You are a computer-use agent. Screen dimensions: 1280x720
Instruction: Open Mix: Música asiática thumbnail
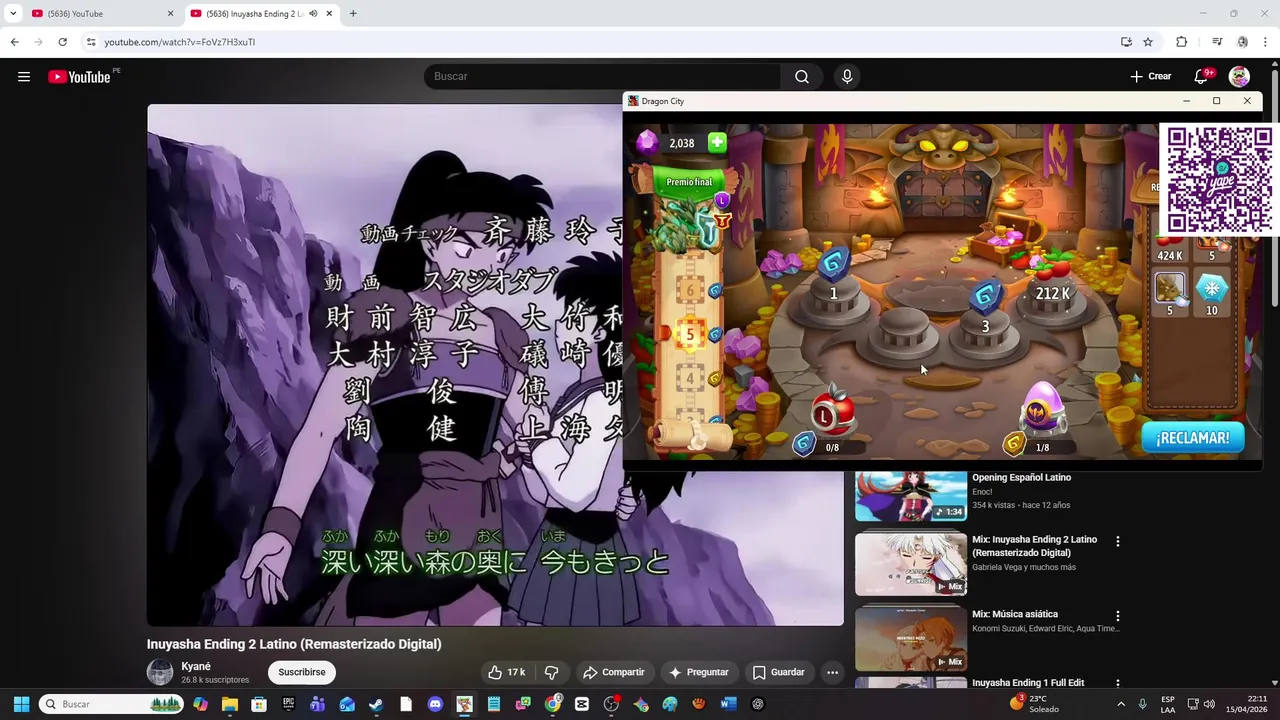[911, 638]
